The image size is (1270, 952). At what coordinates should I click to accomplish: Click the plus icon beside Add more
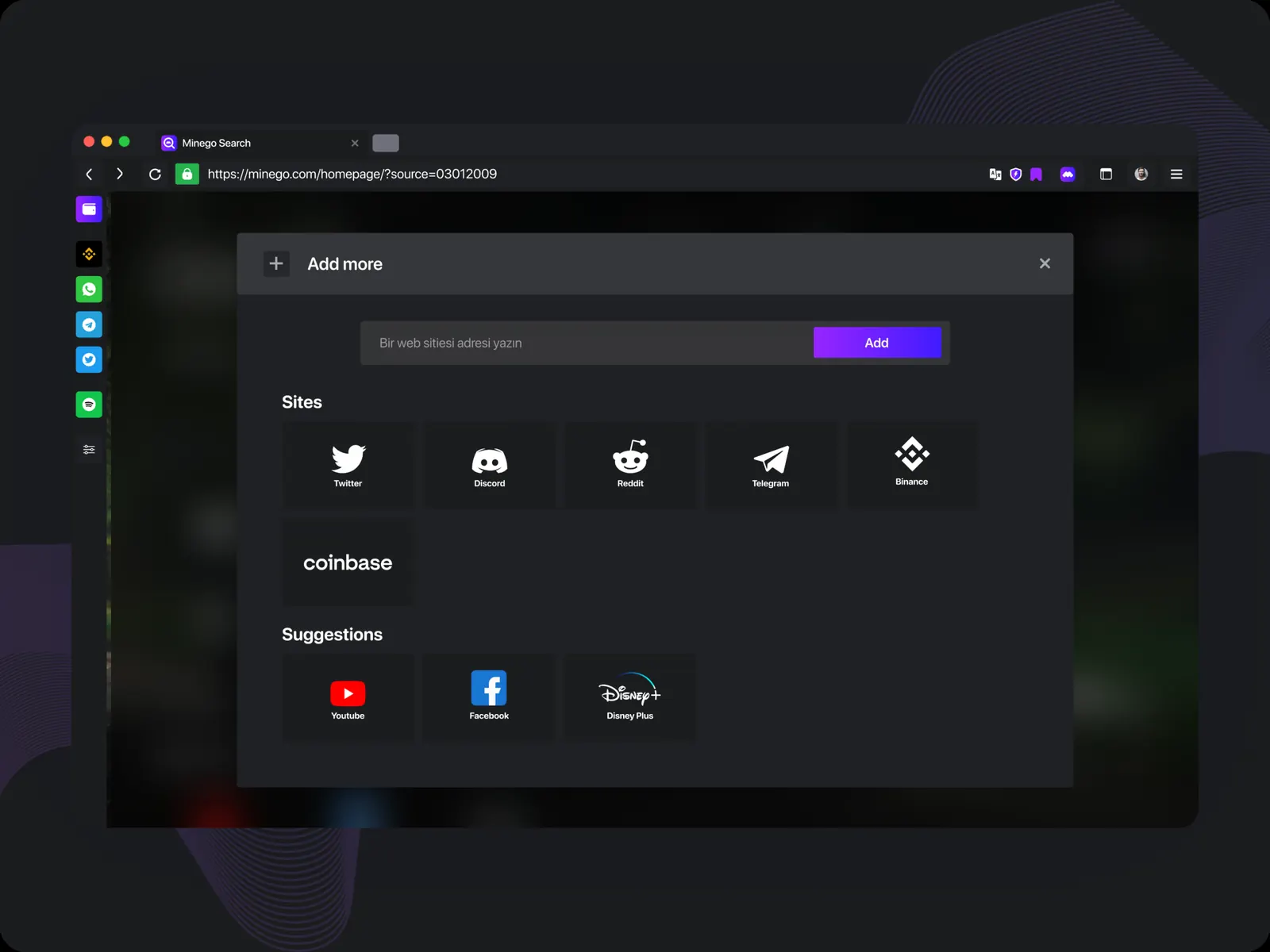point(276,263)
